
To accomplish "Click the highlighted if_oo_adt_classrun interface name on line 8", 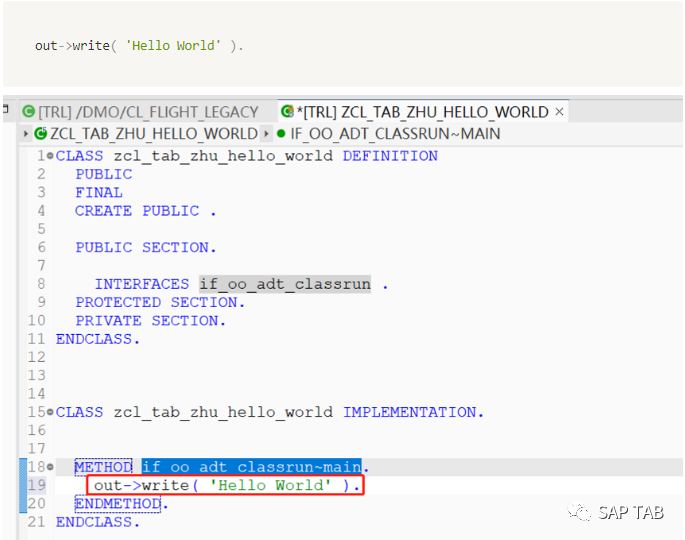I will click(285, 284).
